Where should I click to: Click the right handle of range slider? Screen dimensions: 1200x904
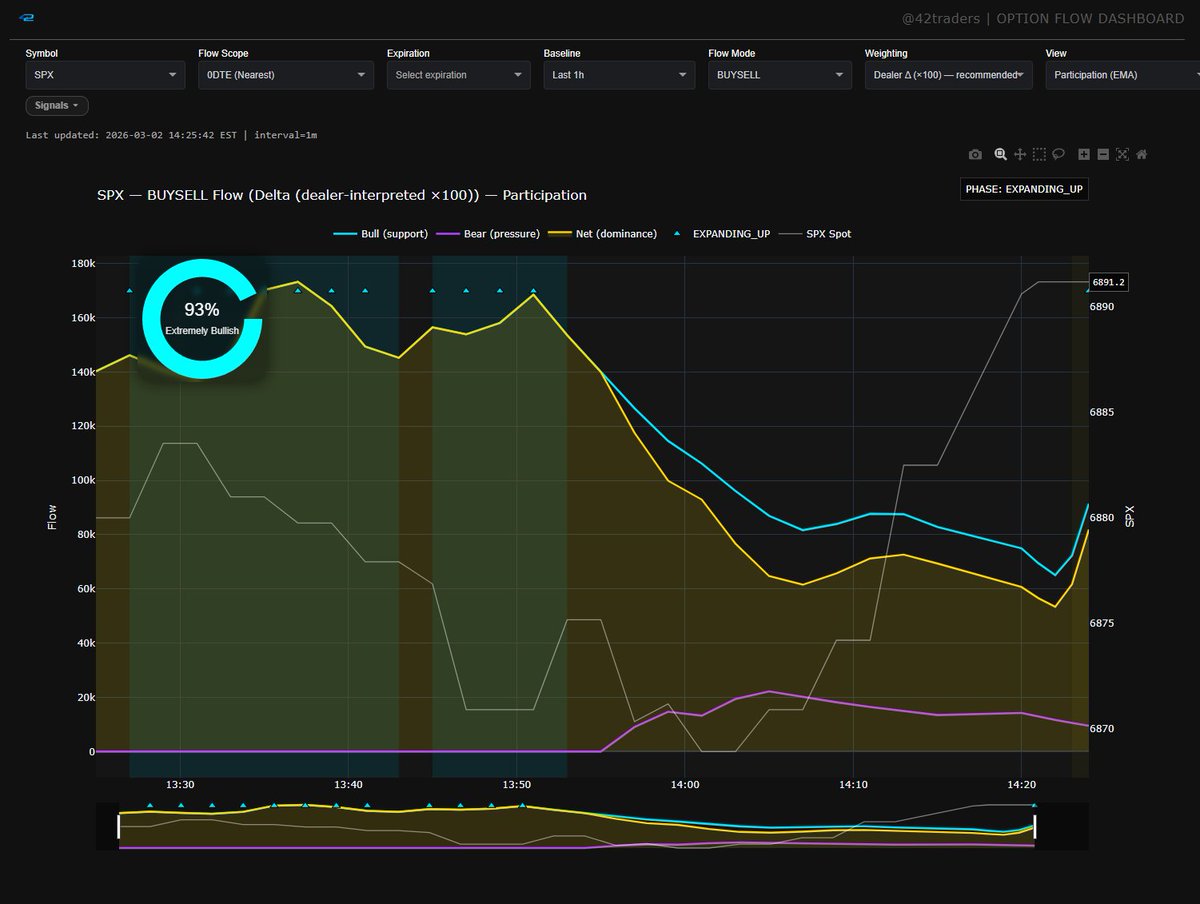1034,826
